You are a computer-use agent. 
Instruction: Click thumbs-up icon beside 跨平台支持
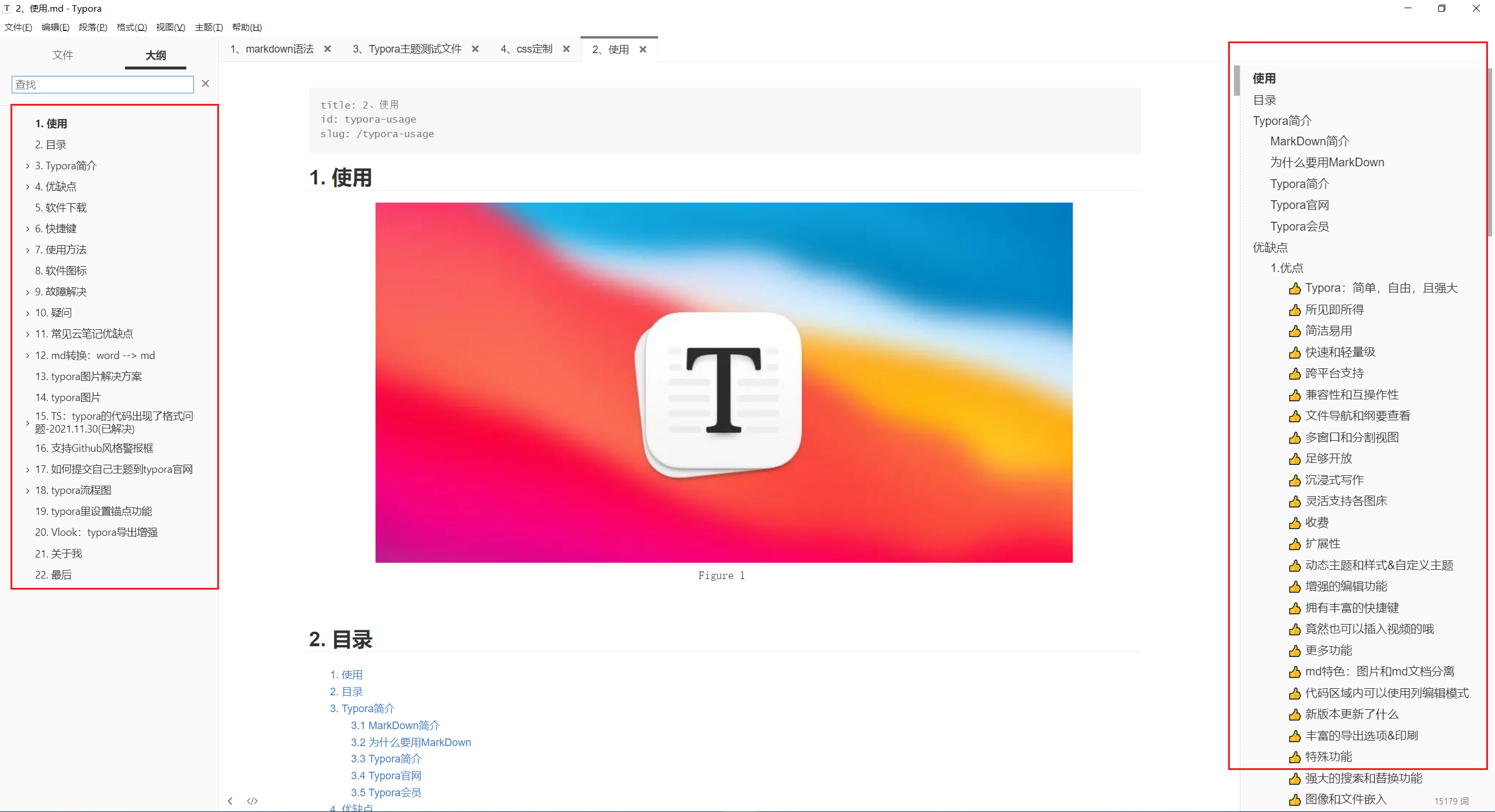(1295, 374)
